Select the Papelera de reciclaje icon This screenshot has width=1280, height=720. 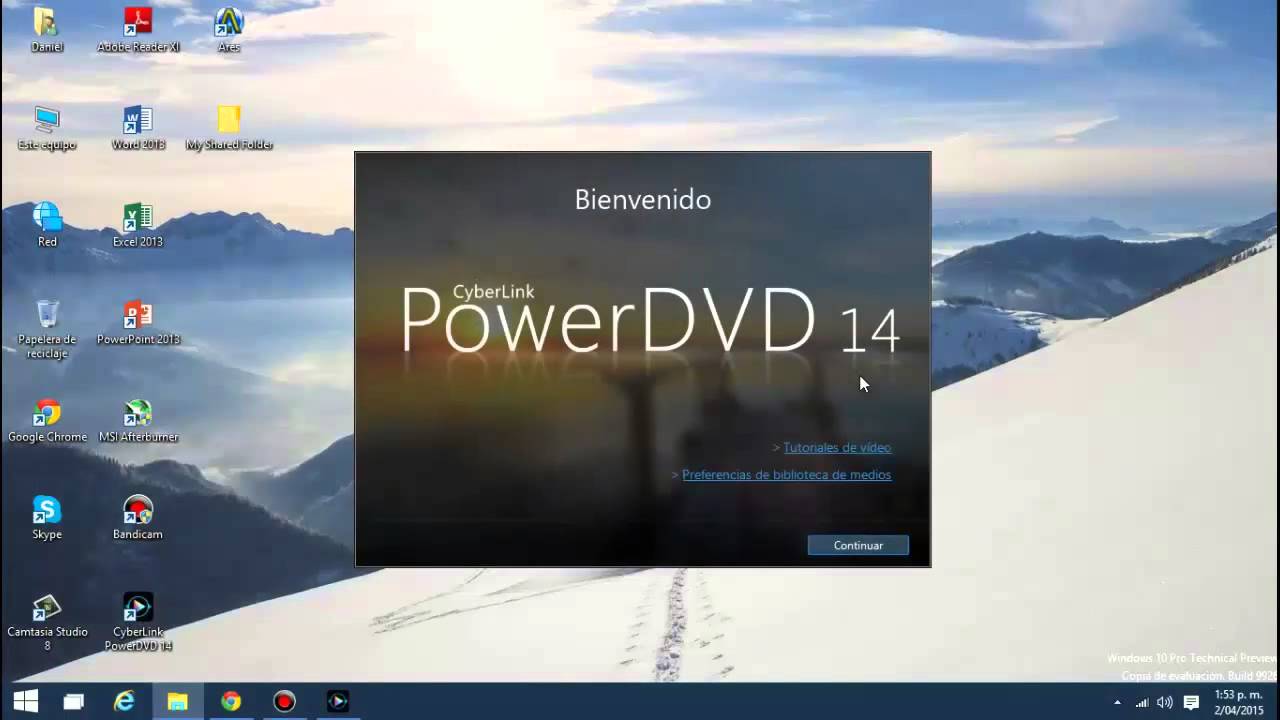click(47, 329)
